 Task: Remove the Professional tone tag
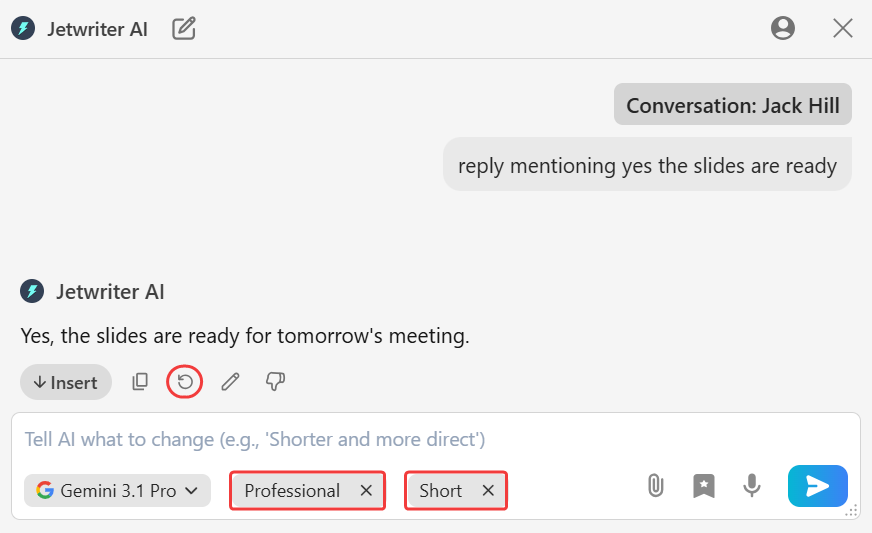point(366,491)
